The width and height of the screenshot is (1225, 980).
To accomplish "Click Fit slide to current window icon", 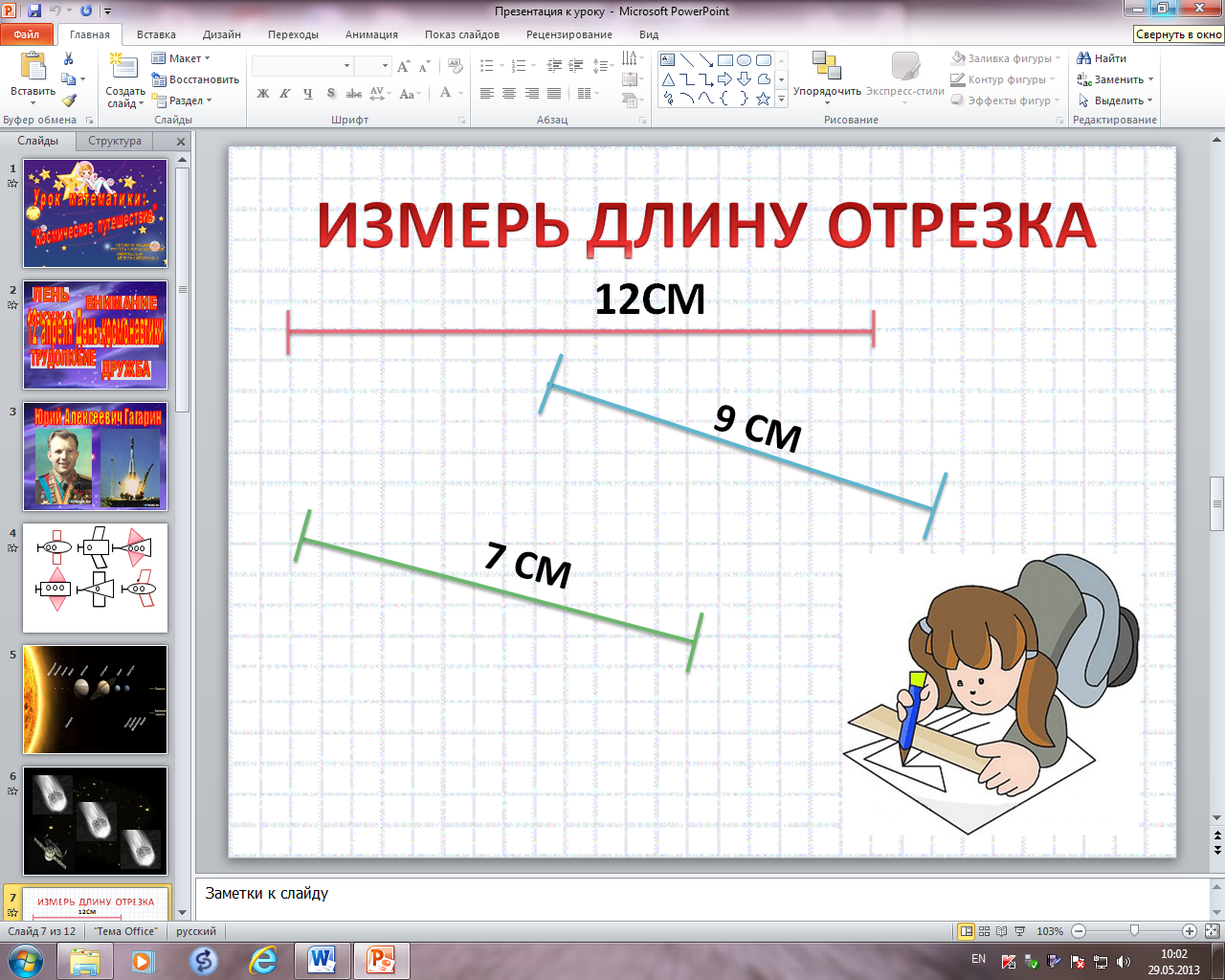I will [1213, 931].
